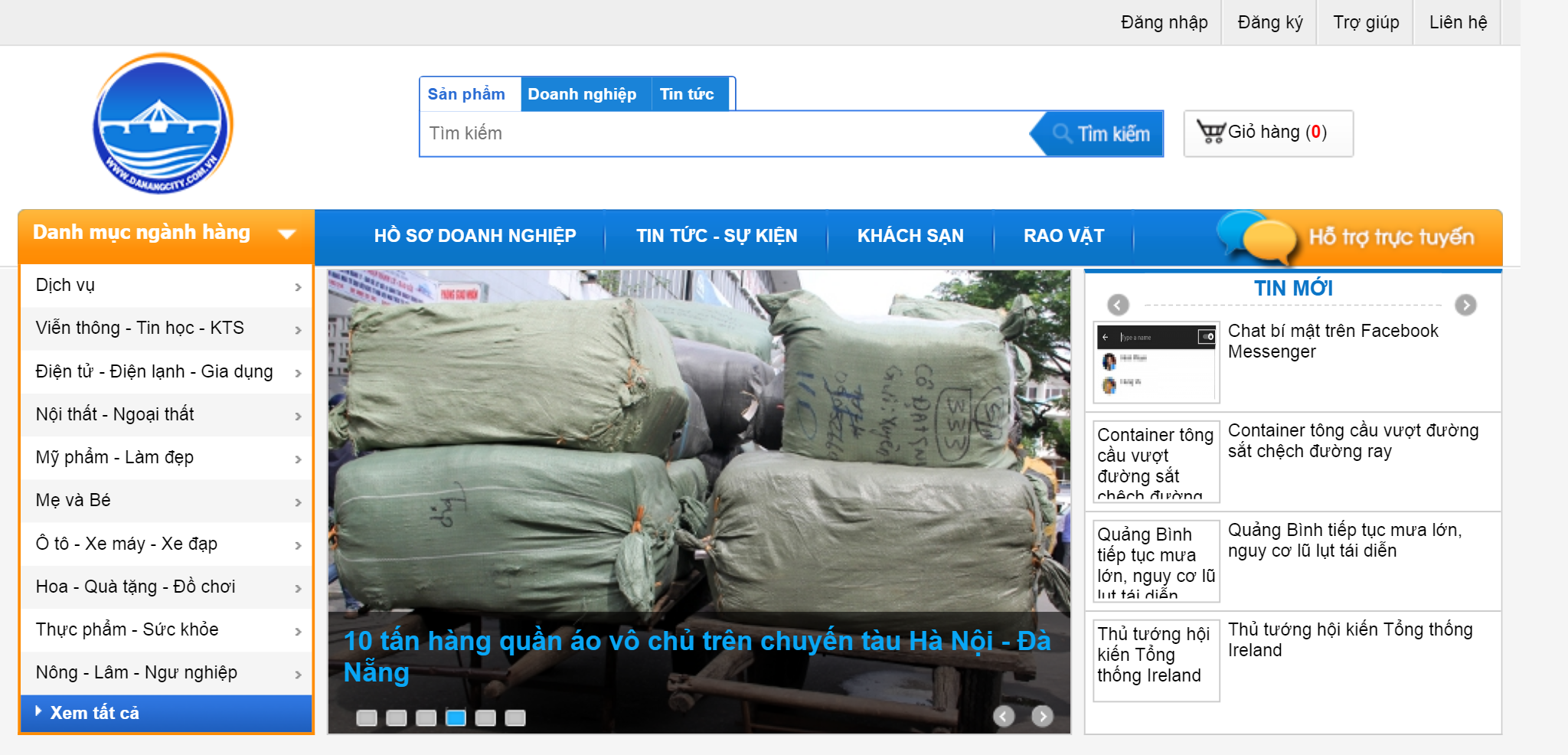Image resolution: width=1568 pixels, height=755 pixels.
Task: Open Container tông cầu vượt đường sắt headline
Action: point(1353,441)
